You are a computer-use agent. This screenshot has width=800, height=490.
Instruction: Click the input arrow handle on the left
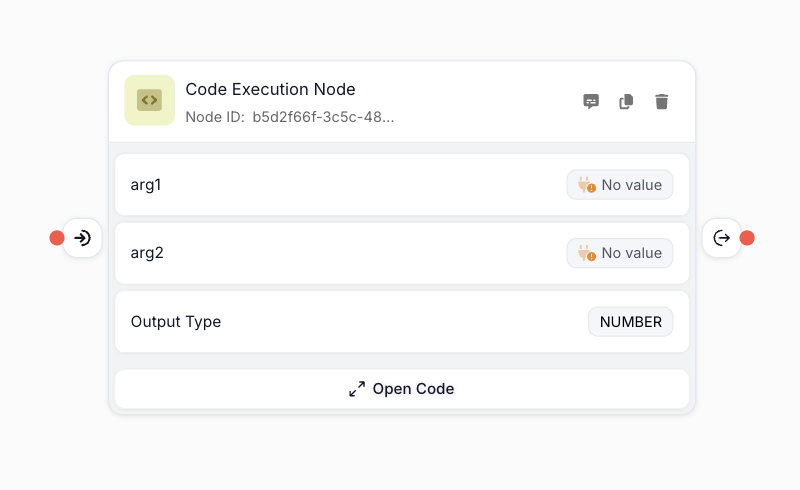(x=83, y=238)
